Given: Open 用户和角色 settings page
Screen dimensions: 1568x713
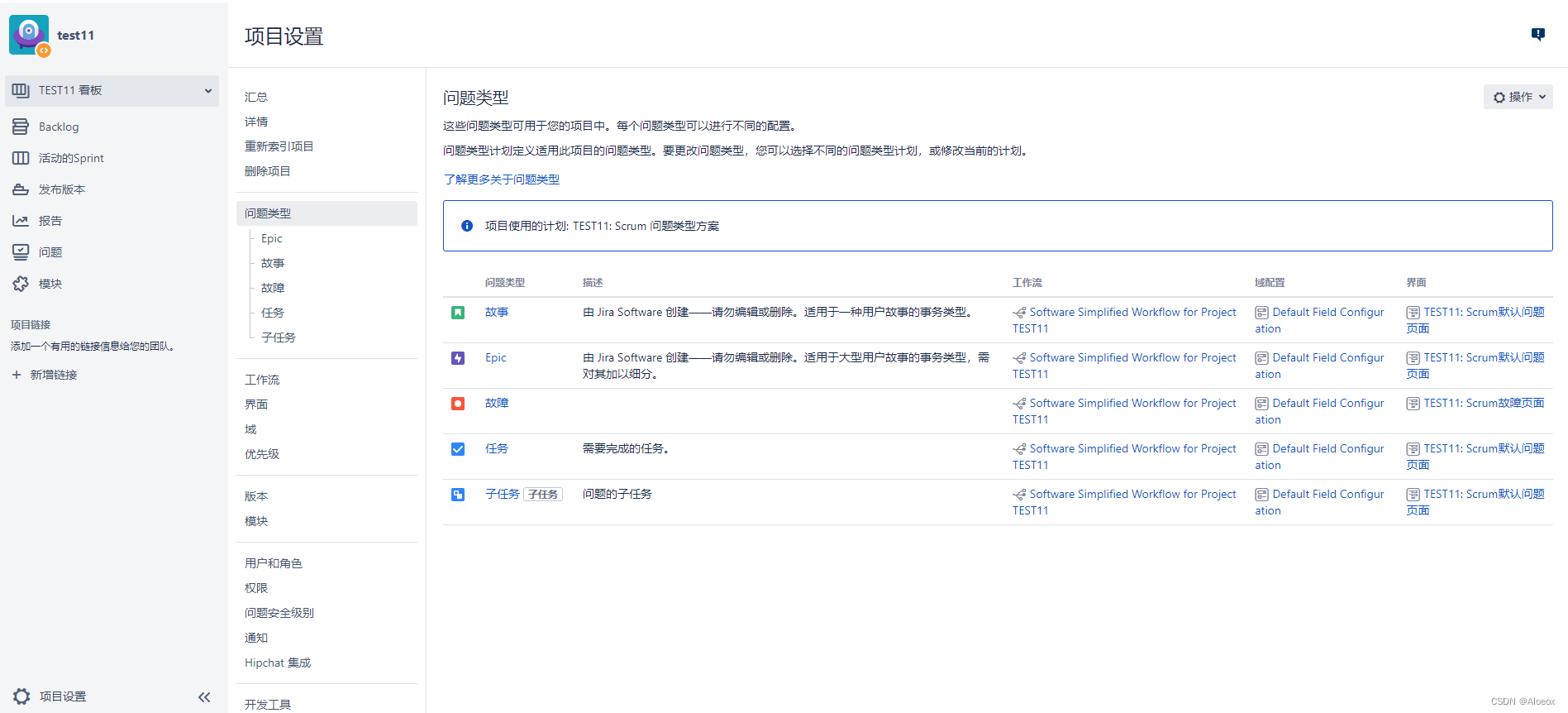Looking at the screenshot, I should click(x=274, y=563).
